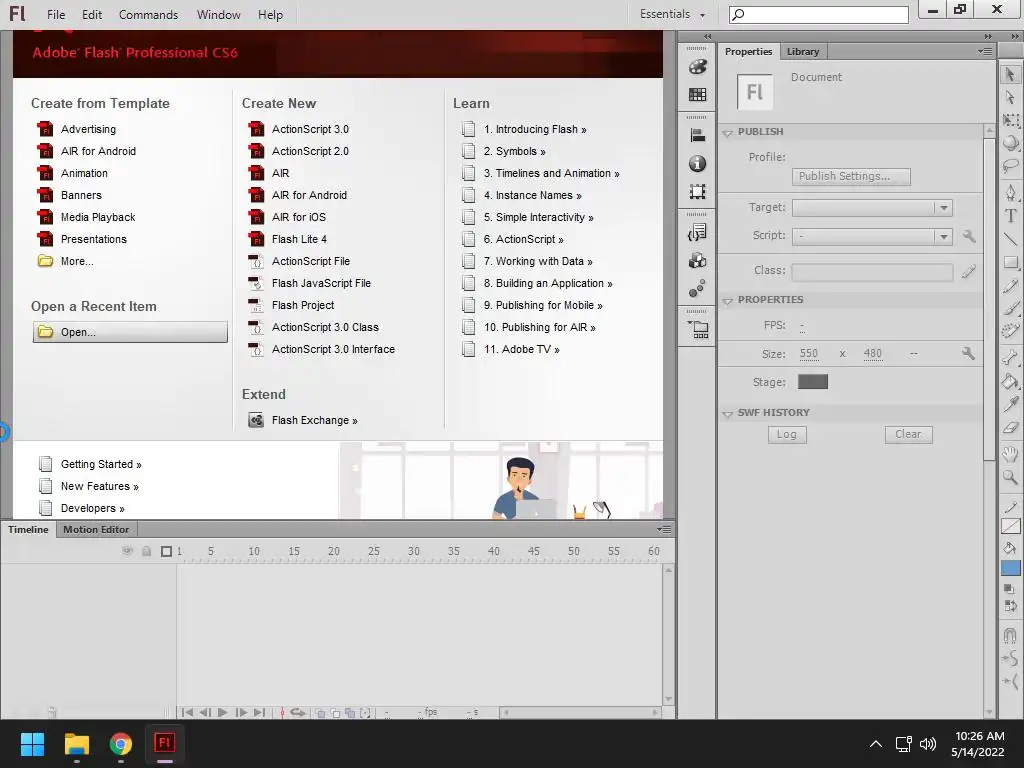Activate the Text tool
Screen dimensions: 1024x768
pyautogui.click(x=1010, y=216)
